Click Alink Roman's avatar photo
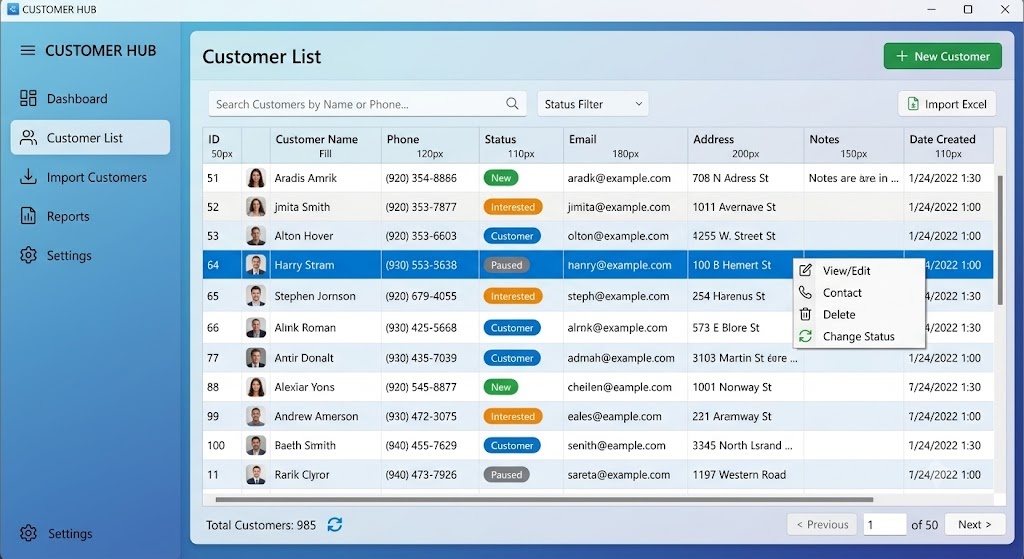Screen dimensions: 1024x559 [255, 328]
